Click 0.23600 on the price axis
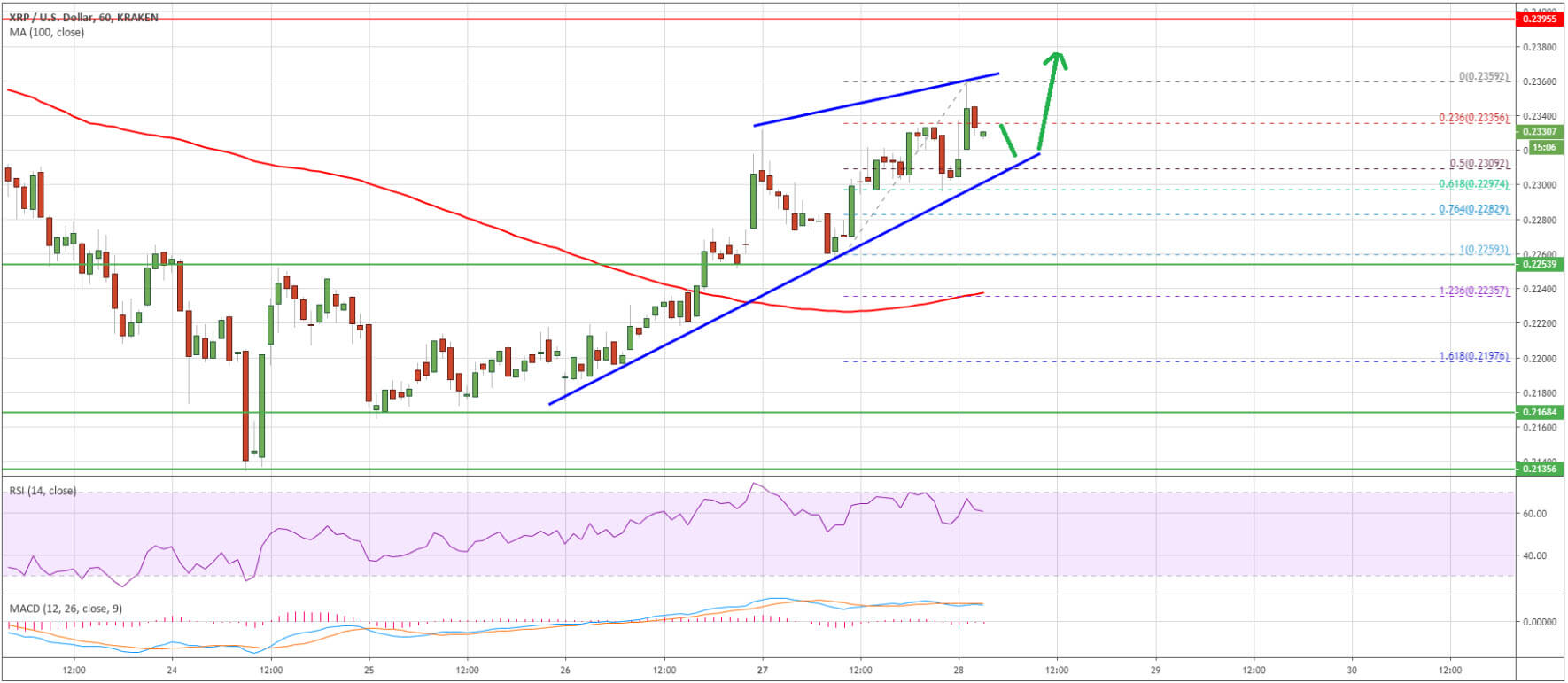This screenshot has width=1568, height=683. [x=1539, y=81]
